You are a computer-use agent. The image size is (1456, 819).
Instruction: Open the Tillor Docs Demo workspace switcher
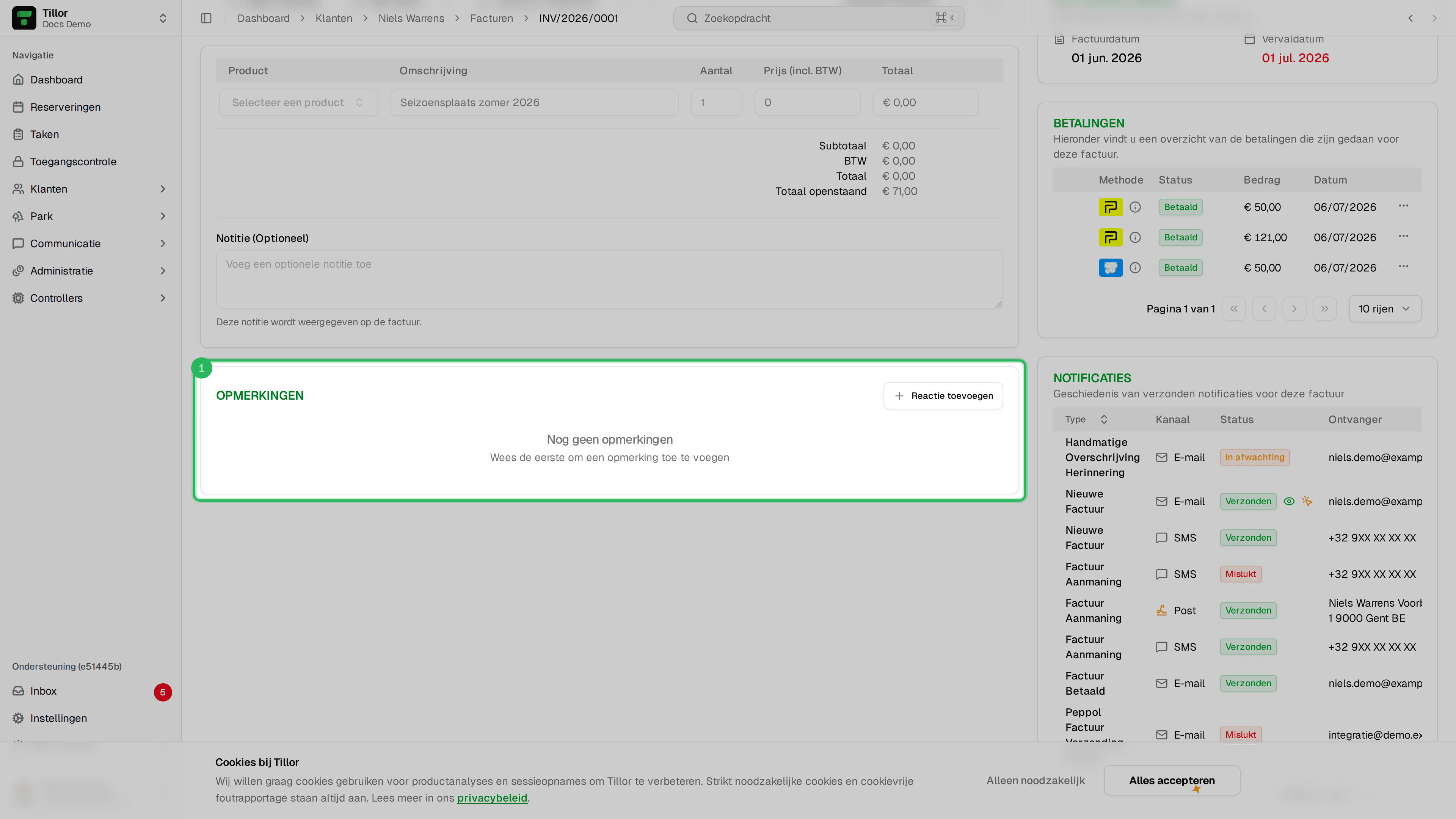(91, 18)
